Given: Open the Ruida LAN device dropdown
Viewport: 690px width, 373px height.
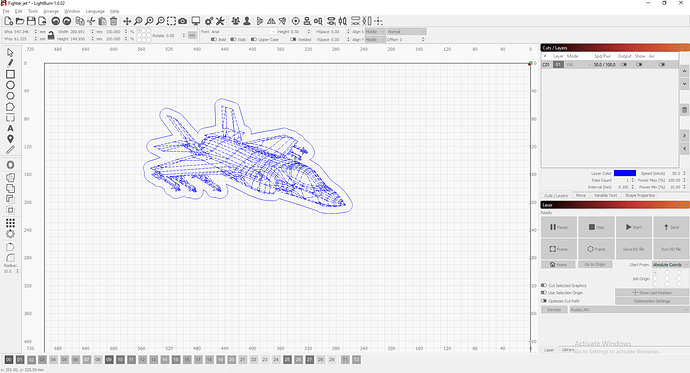Looking at the screenshot, I should point(629,310).
